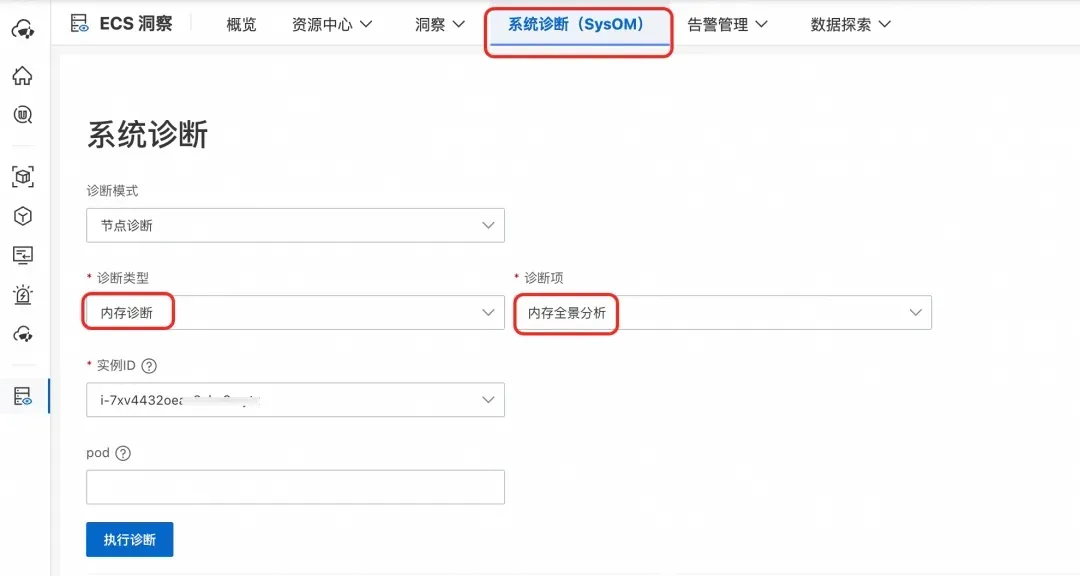Click the 执行诊断 button
1080x576 pixels.
129,539
